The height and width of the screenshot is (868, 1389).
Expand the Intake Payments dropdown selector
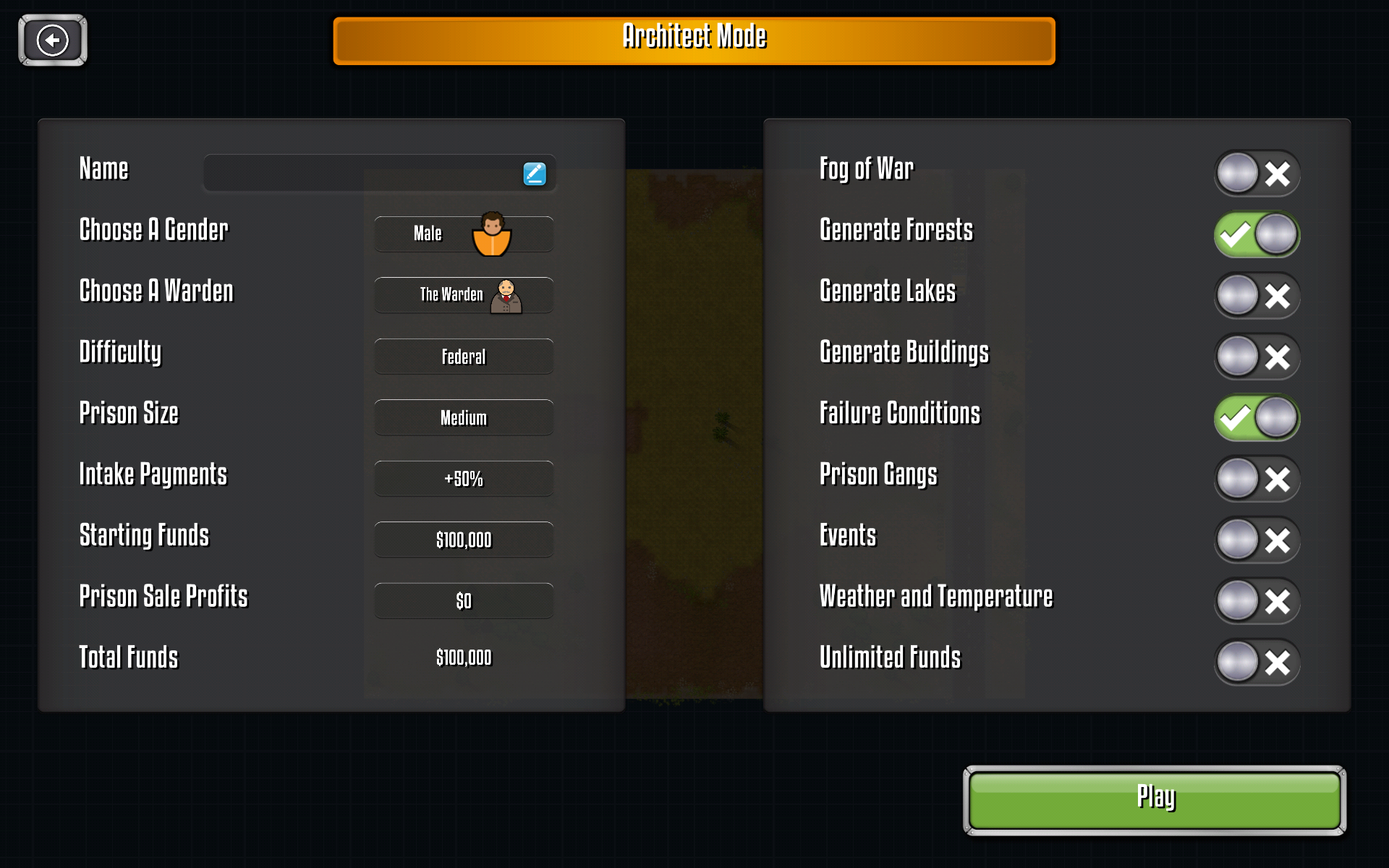pyautogui.click(x=463, y=478)
